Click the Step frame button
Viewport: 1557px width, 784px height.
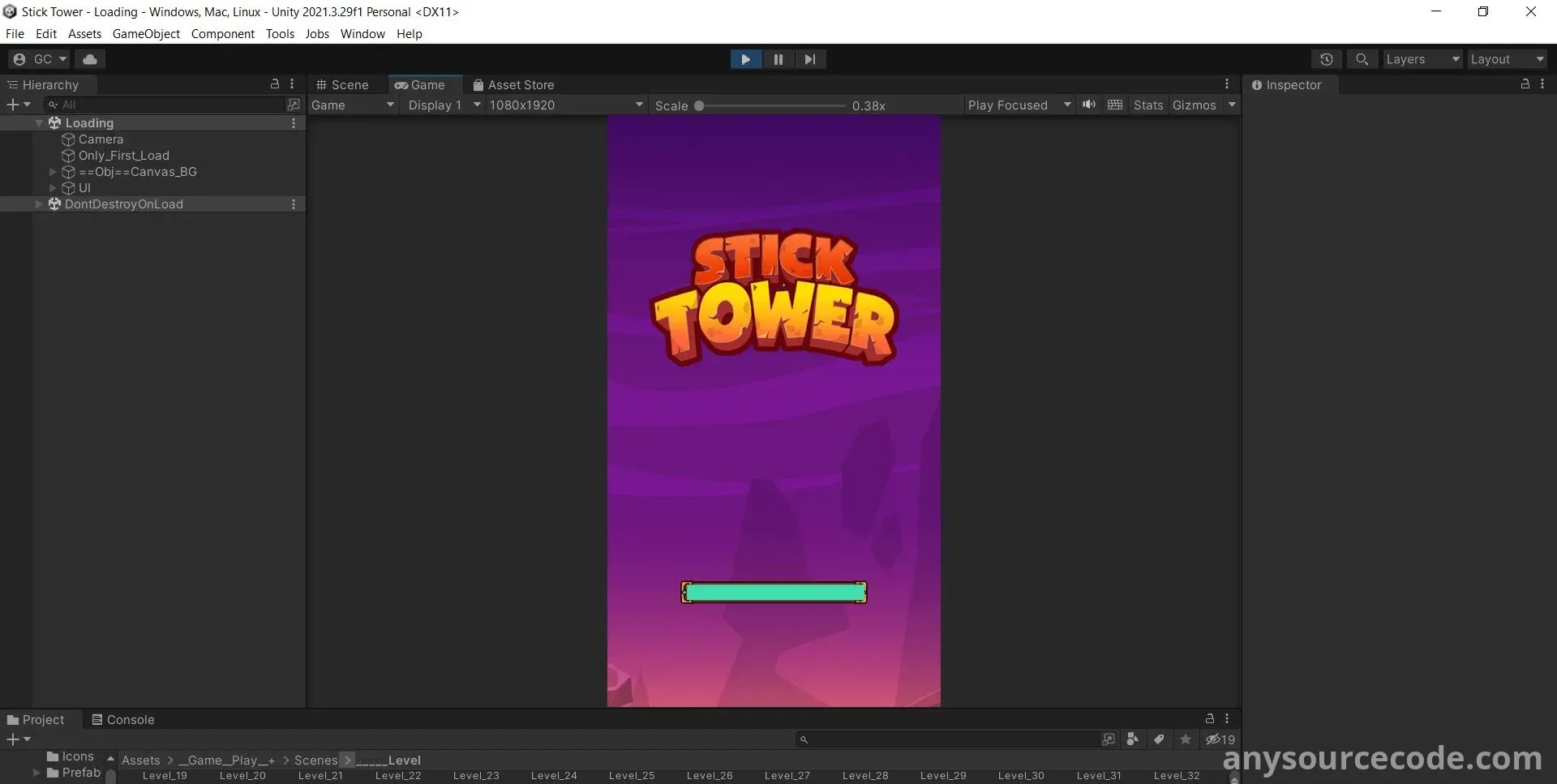(809, 59)
